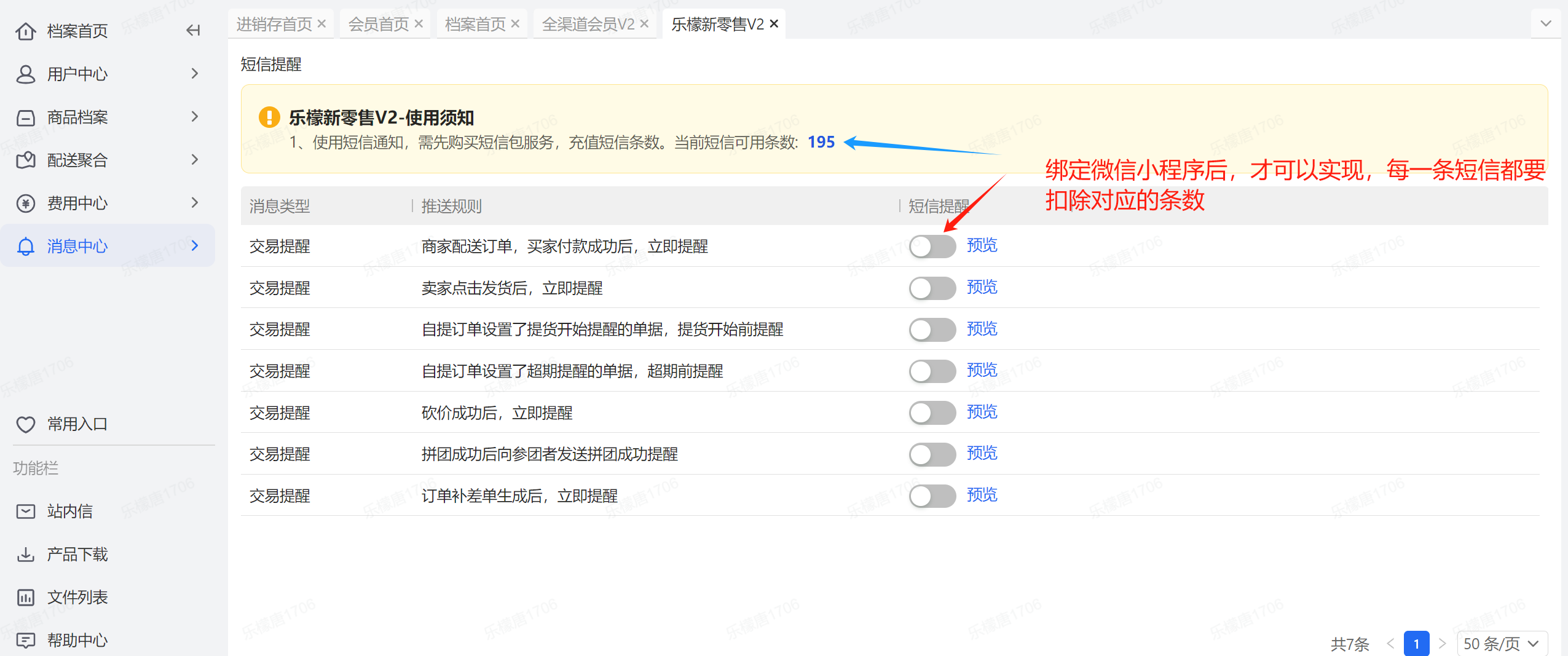Image resolution: width=1568 pixels, height=656 pixels.
Task: Click the 商品档案 archive icon
Action: (25, 117)
